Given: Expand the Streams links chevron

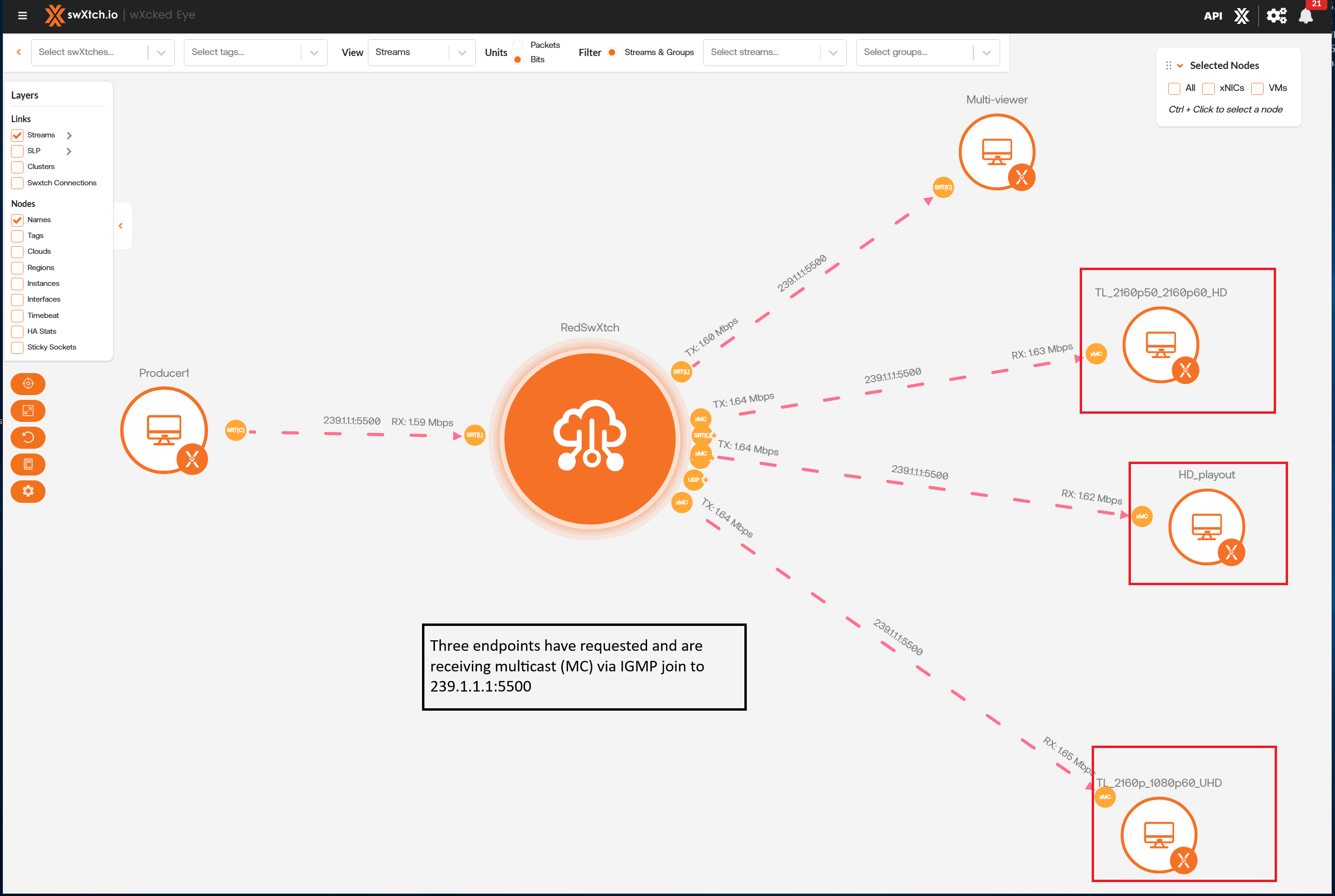Looking at the screenshot, I should pos(69,136).
